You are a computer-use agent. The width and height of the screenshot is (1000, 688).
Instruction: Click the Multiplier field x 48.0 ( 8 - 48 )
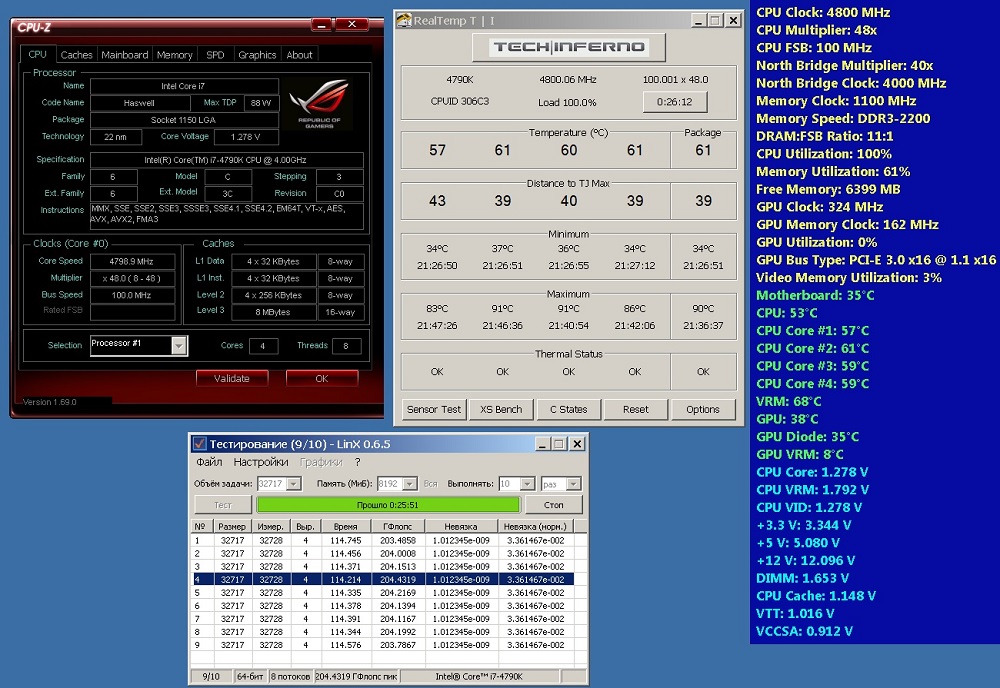coord(132,278)
